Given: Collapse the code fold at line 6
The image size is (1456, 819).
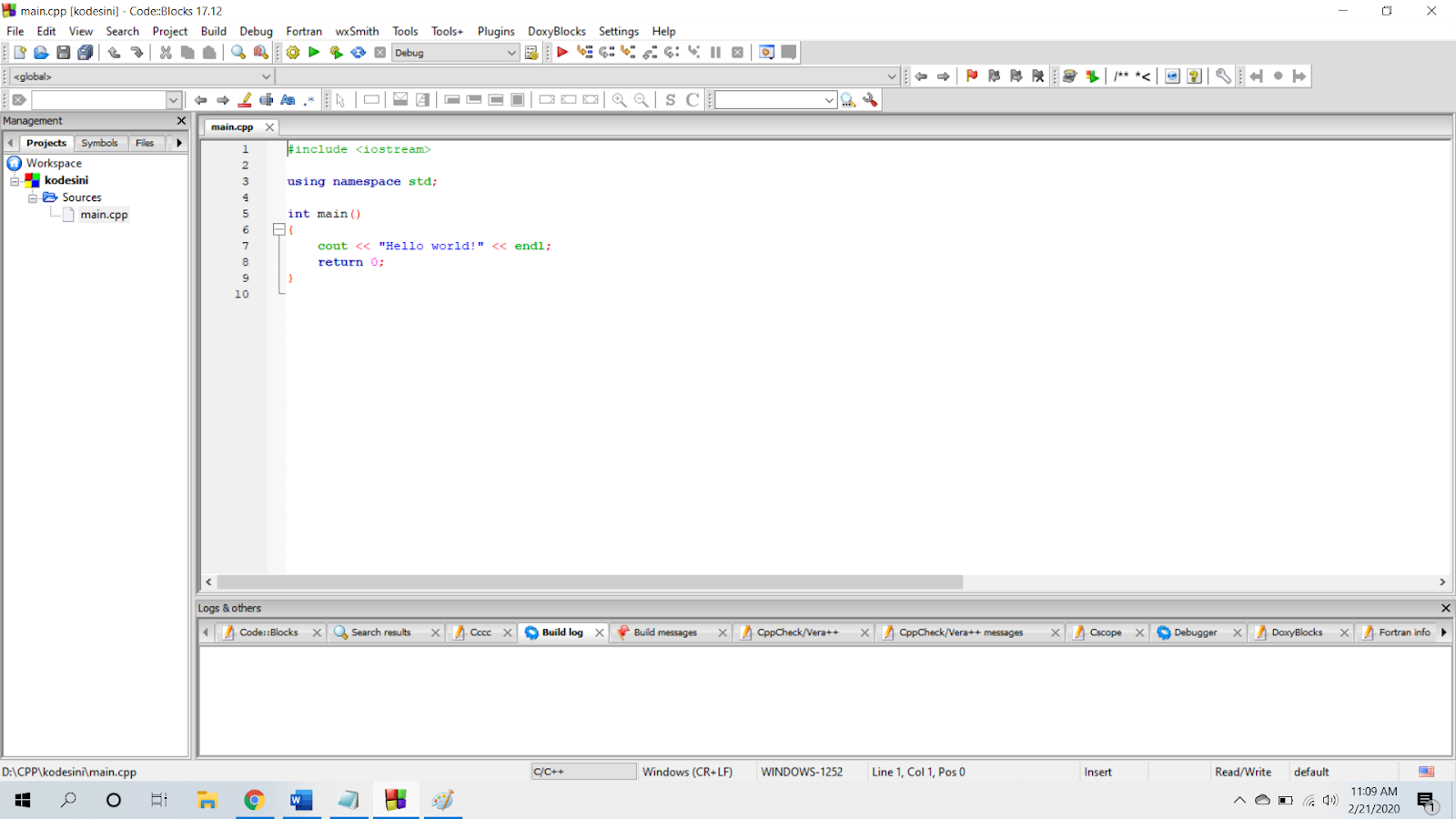Looking at the screenshot, I should pyautogui.click(x=279, y=230).
